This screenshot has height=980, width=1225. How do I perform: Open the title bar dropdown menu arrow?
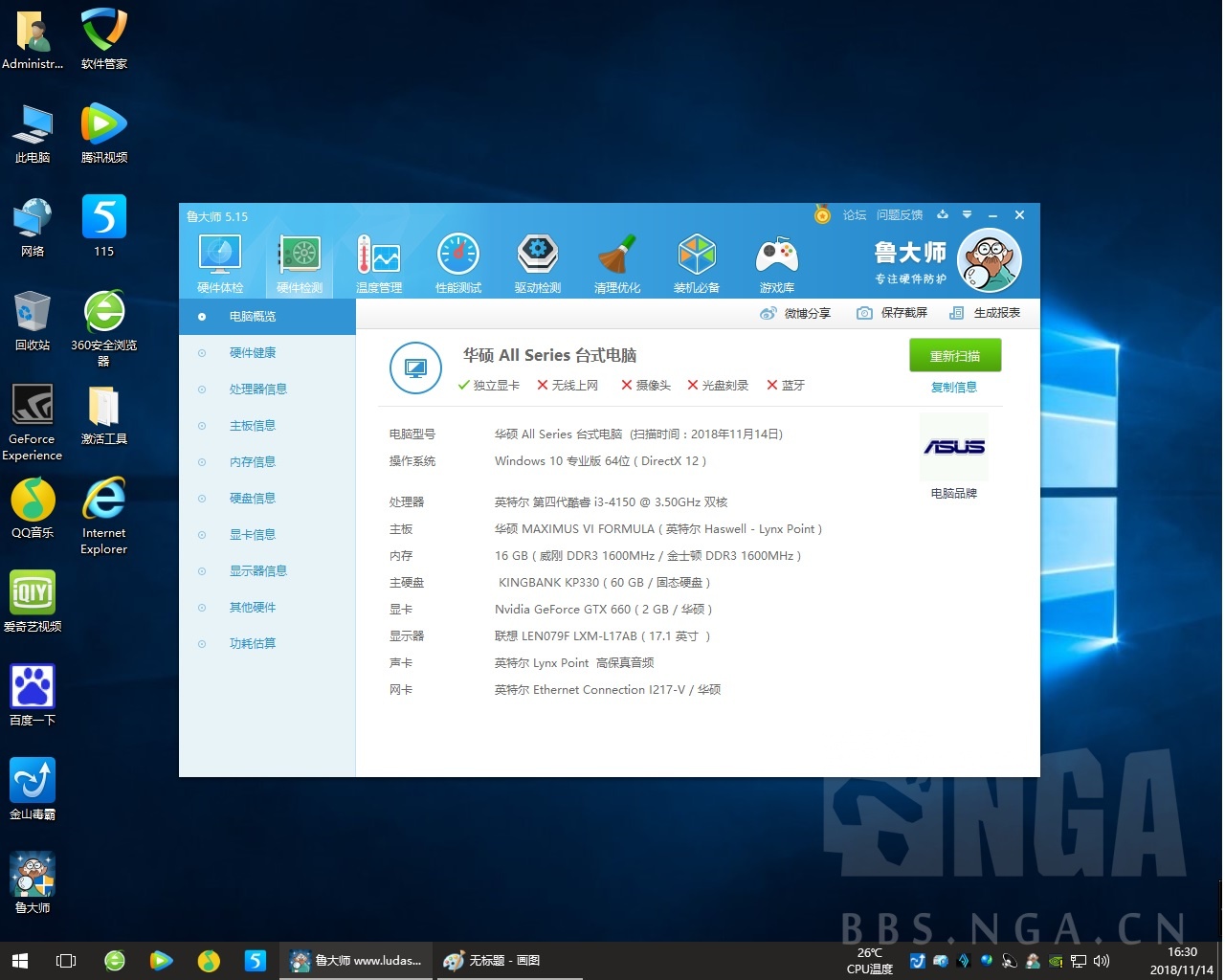(967, 215)
